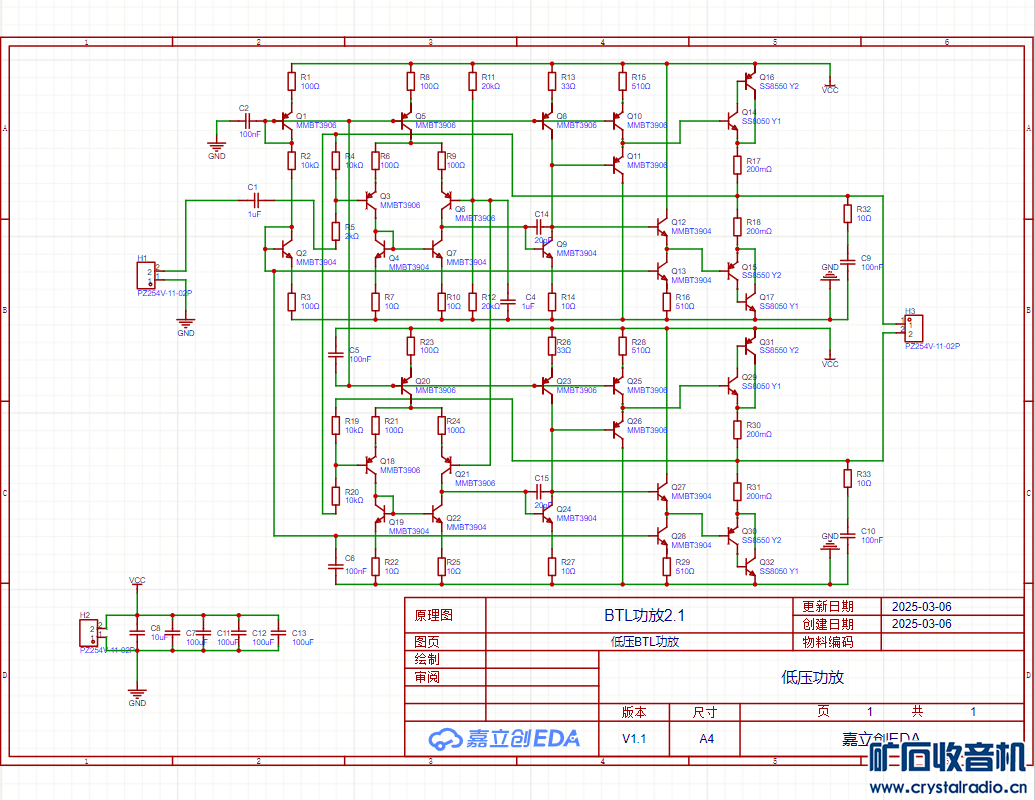The image size is (1035, 800).
Task: Select resistor R33 10Ω symbol
Action: [848, 478]
